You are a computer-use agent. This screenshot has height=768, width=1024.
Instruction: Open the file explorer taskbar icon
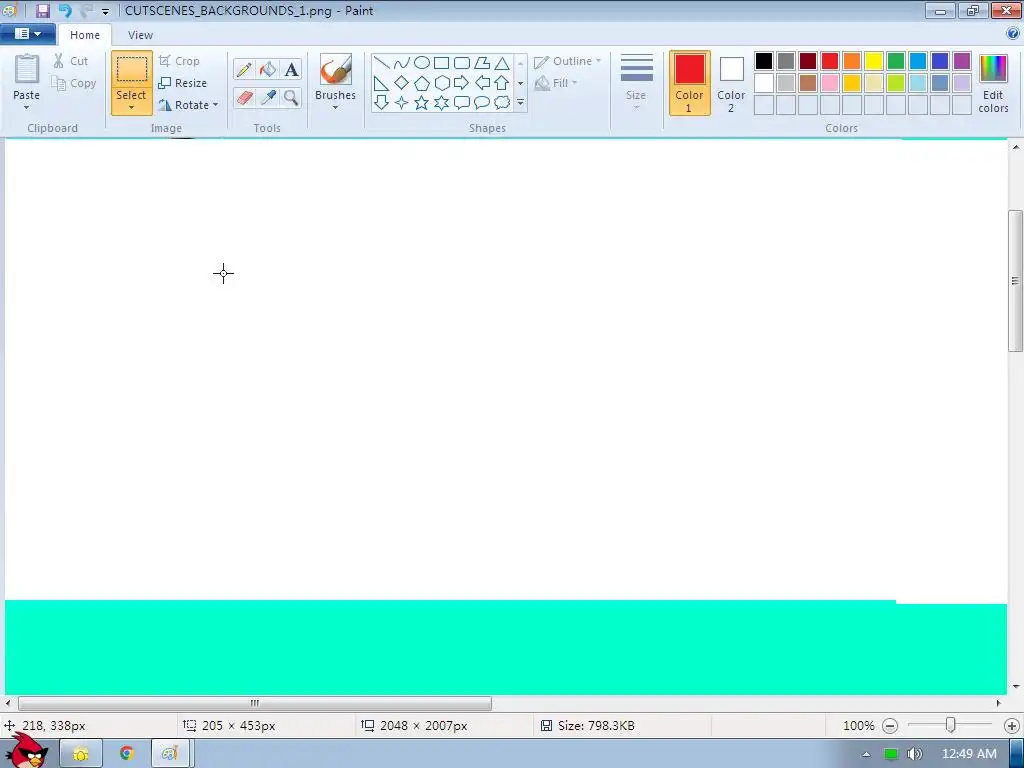pyautogui.click(x=81, y=754)
